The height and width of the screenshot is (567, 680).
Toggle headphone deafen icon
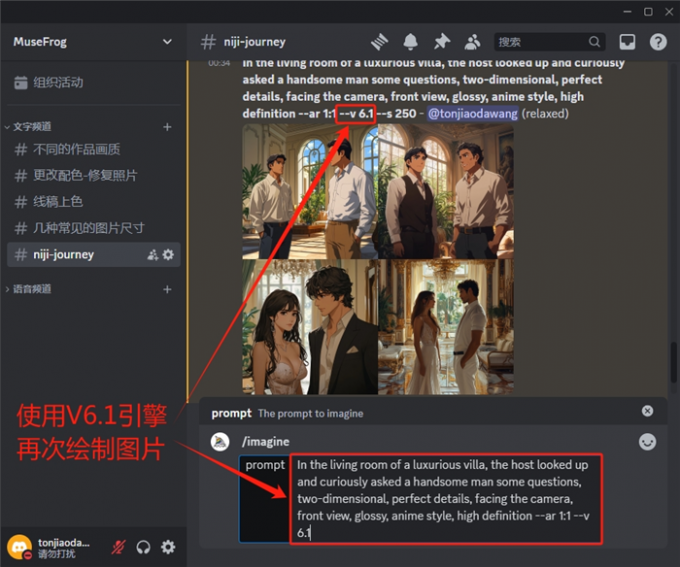tap(143, 547)
